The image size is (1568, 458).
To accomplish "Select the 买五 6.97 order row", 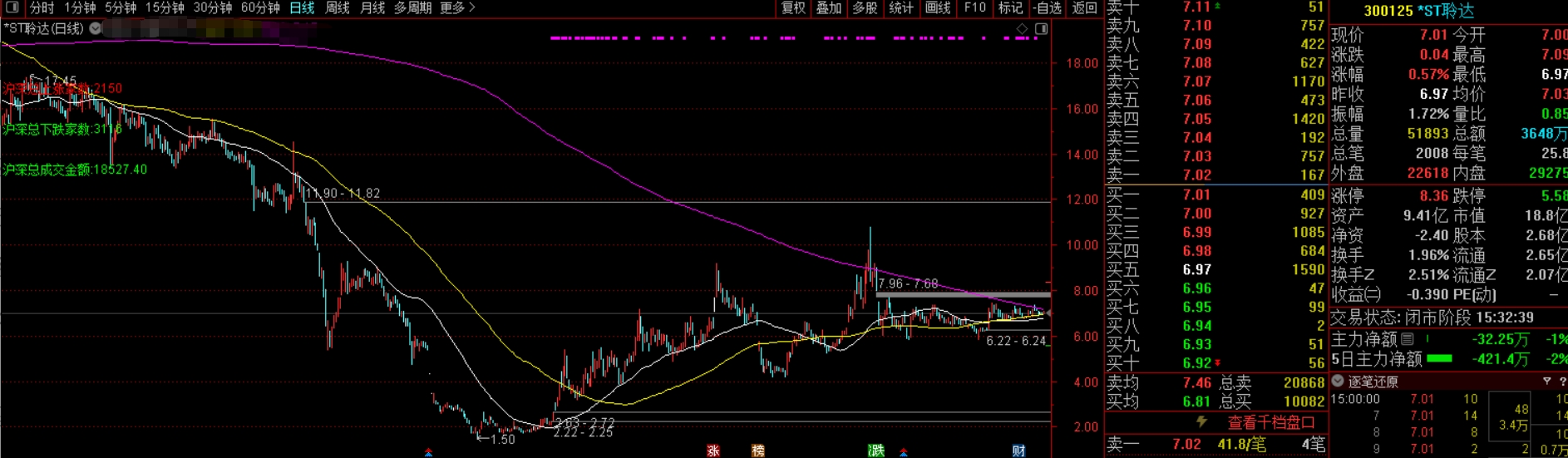I will (1215, 269).
